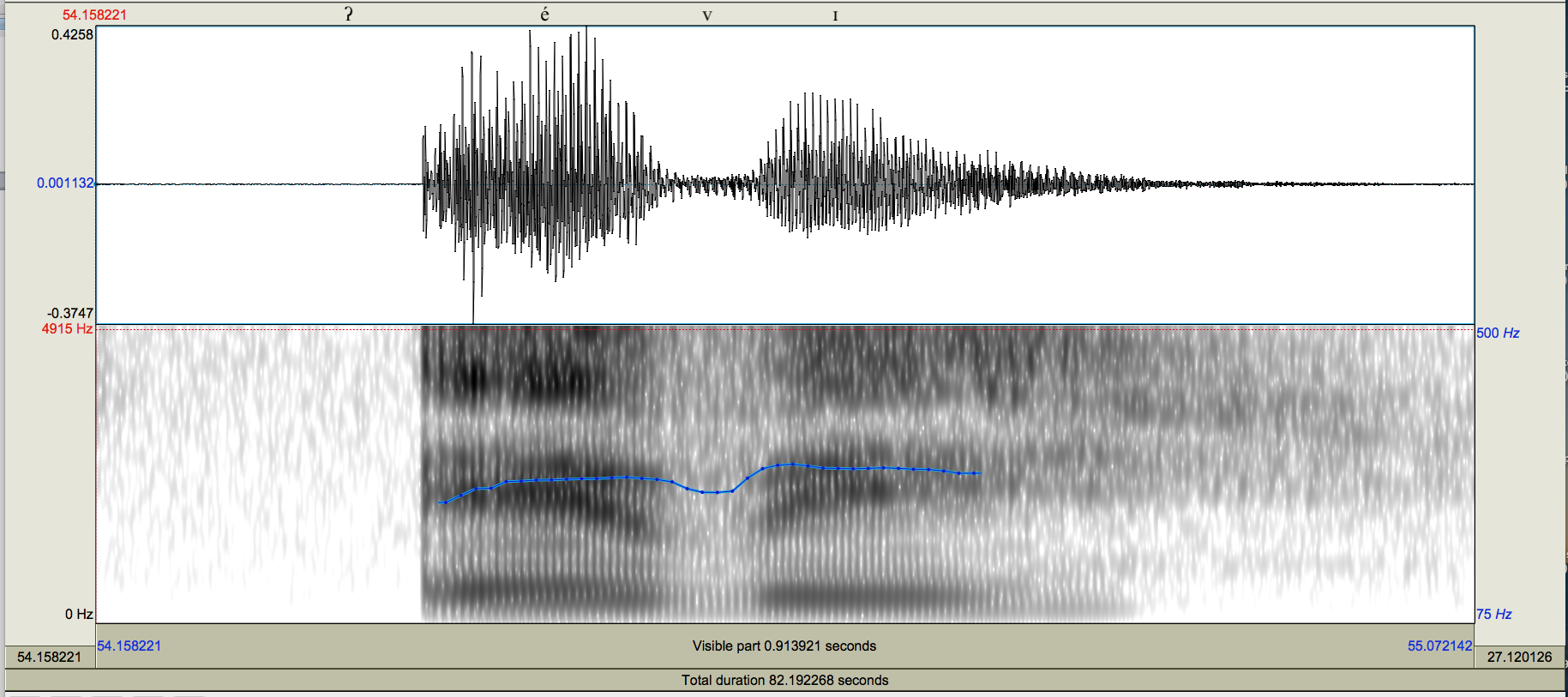Click the red 54.158221 time label at top
The width and height of the screenshot is (1568, 697).
(94, 15)
